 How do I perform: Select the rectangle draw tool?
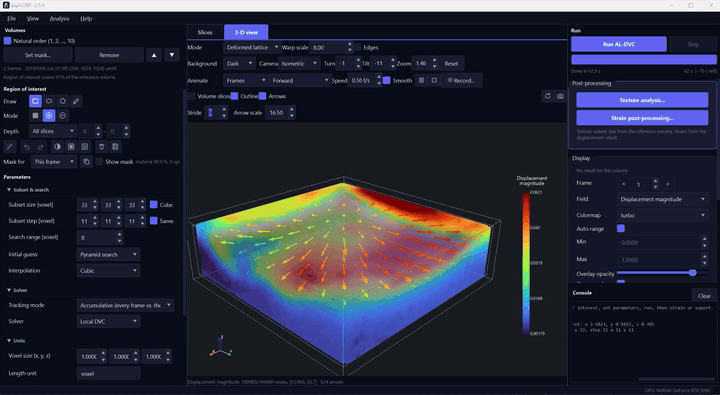point(35,101)
